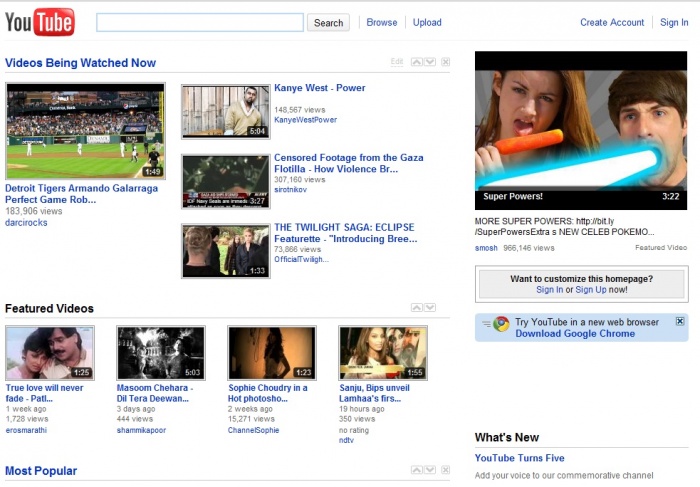Click Sign In at top right
The image size is (700, 487).
pos(674,22)
